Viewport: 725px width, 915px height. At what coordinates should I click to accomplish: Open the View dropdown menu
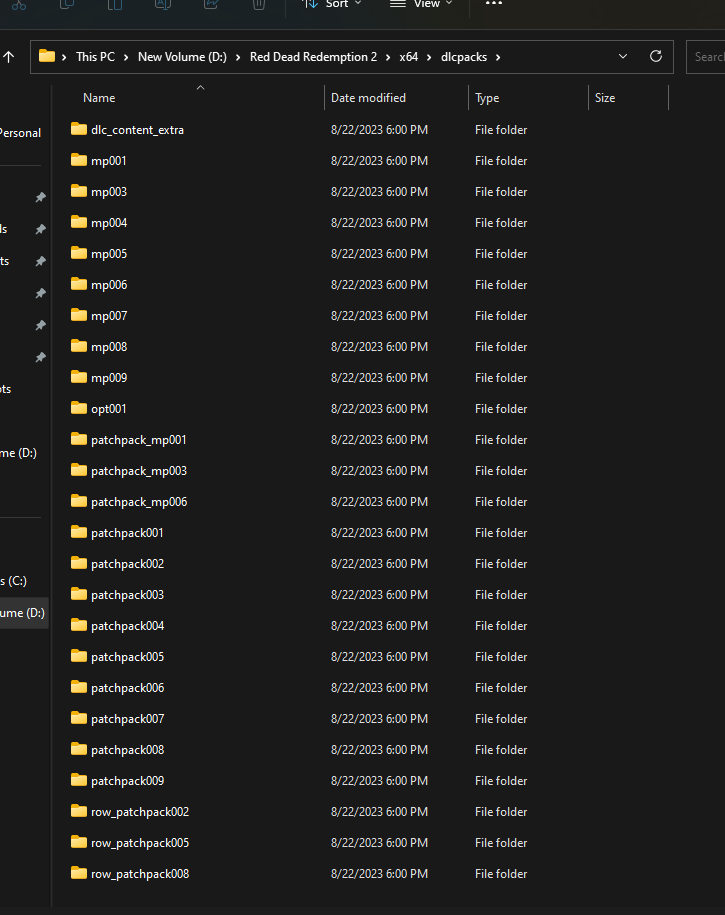pyautogui.click(x=421, y=4)
